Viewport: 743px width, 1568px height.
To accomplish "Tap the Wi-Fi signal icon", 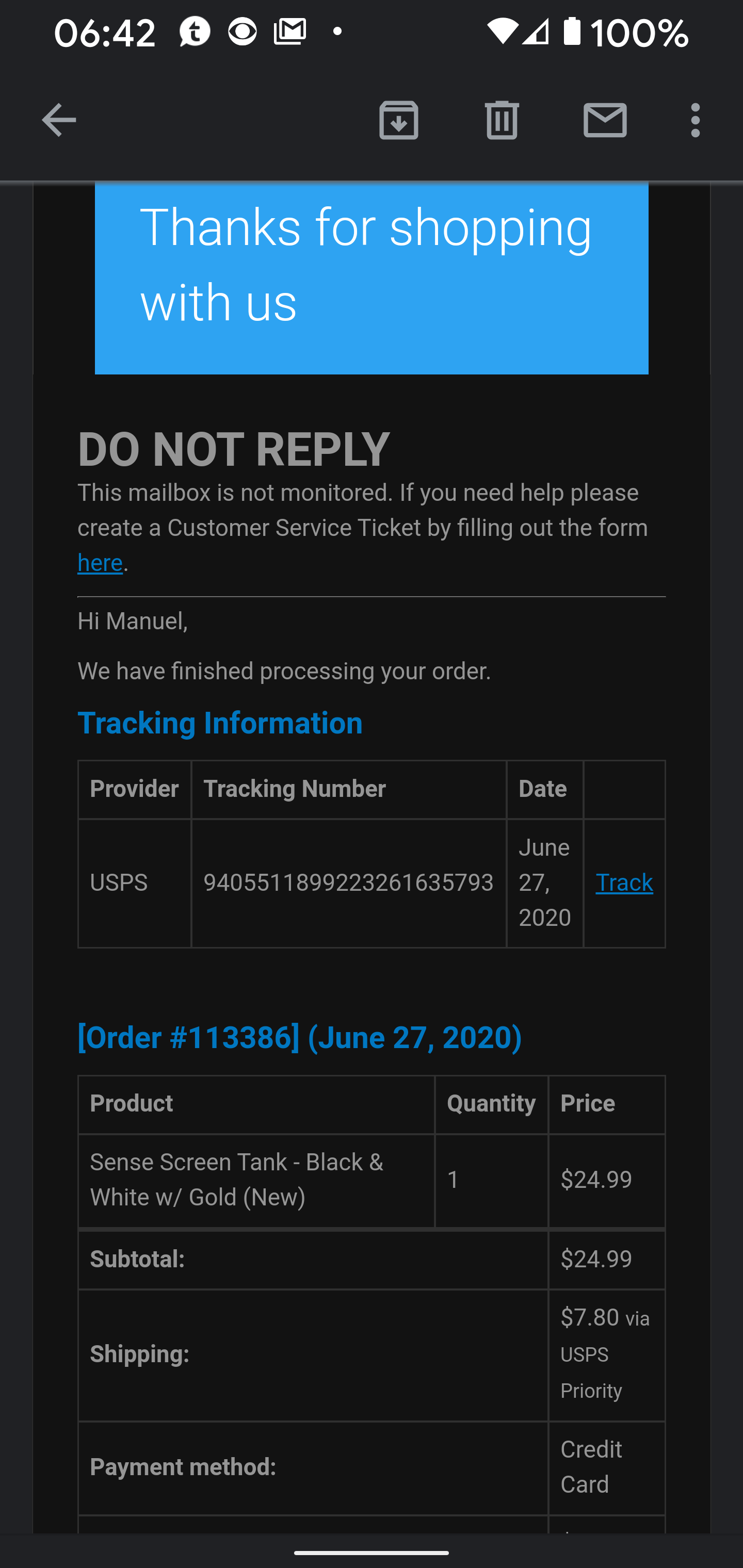I will (502, 31).
